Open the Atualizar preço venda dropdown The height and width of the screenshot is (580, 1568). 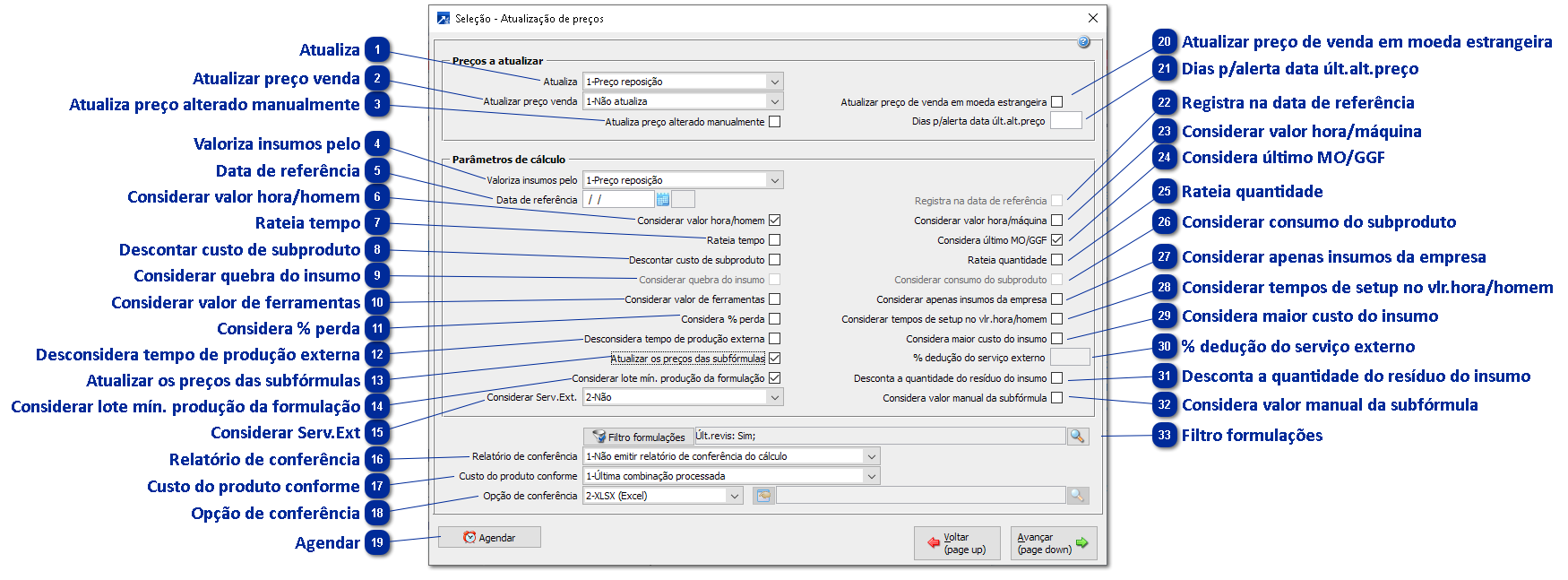[x=774, y=101]
